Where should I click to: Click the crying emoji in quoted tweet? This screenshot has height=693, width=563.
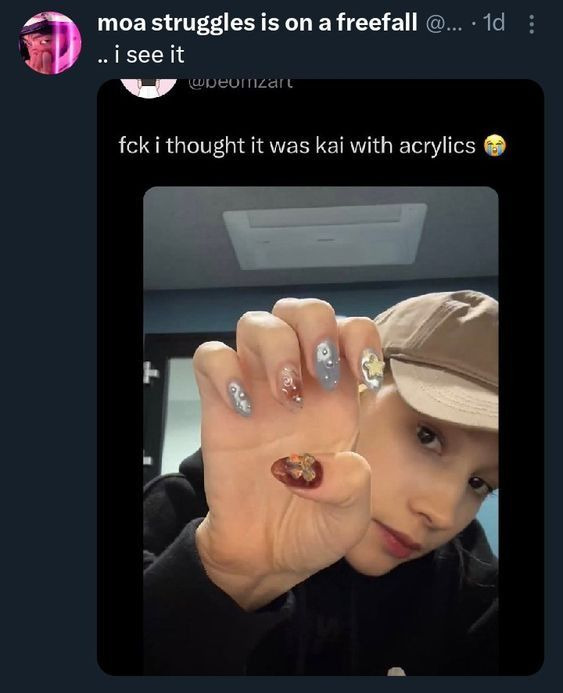(x=495, y=145)
